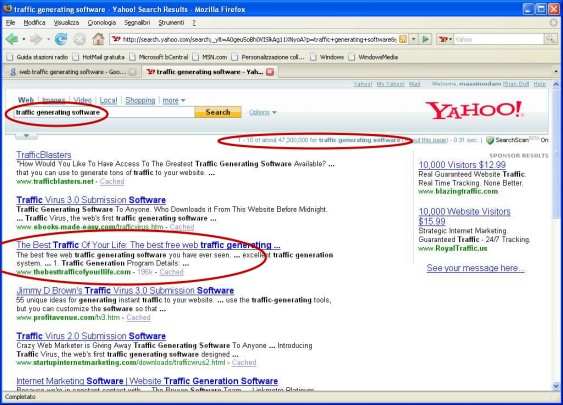Close the Yahoo search results tab
The width and height of the screenshot is (563, 405).
pyautogui.click(x=270, y=72)
